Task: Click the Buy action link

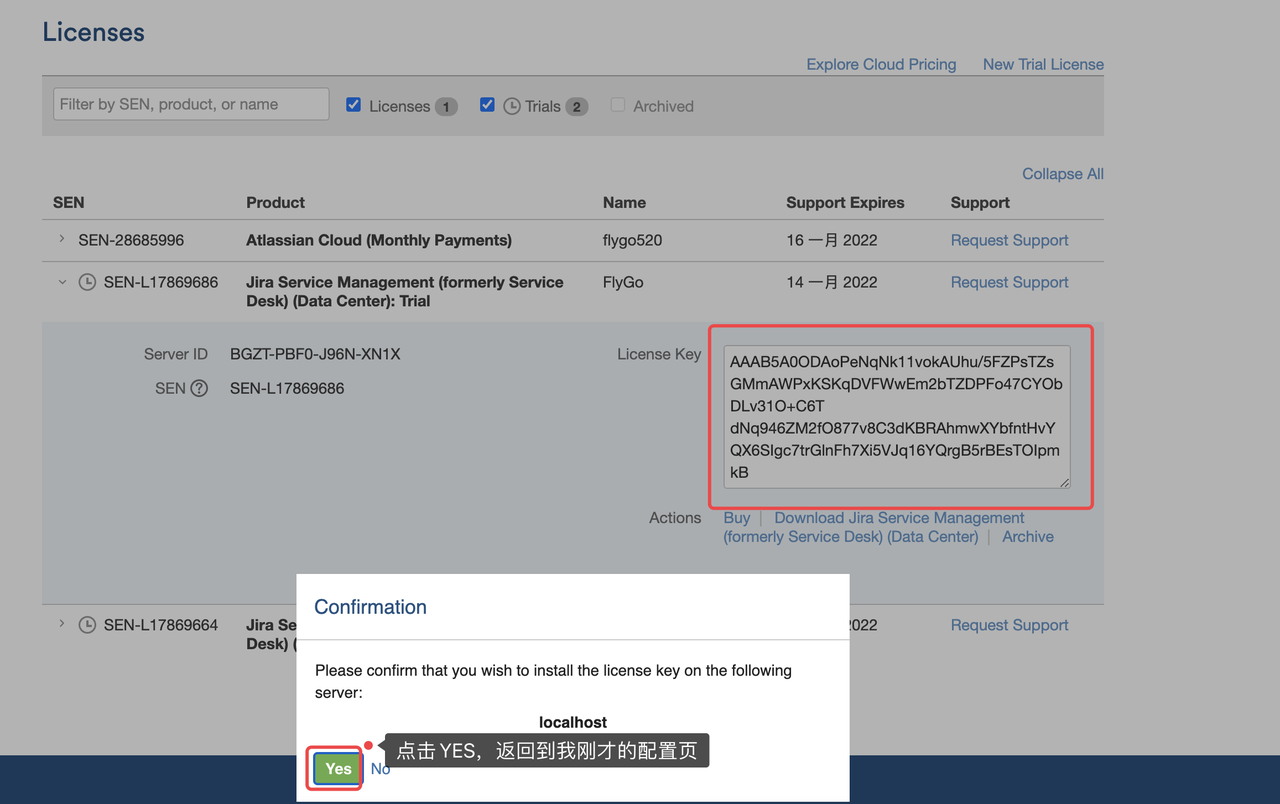Action: (737, 518)
